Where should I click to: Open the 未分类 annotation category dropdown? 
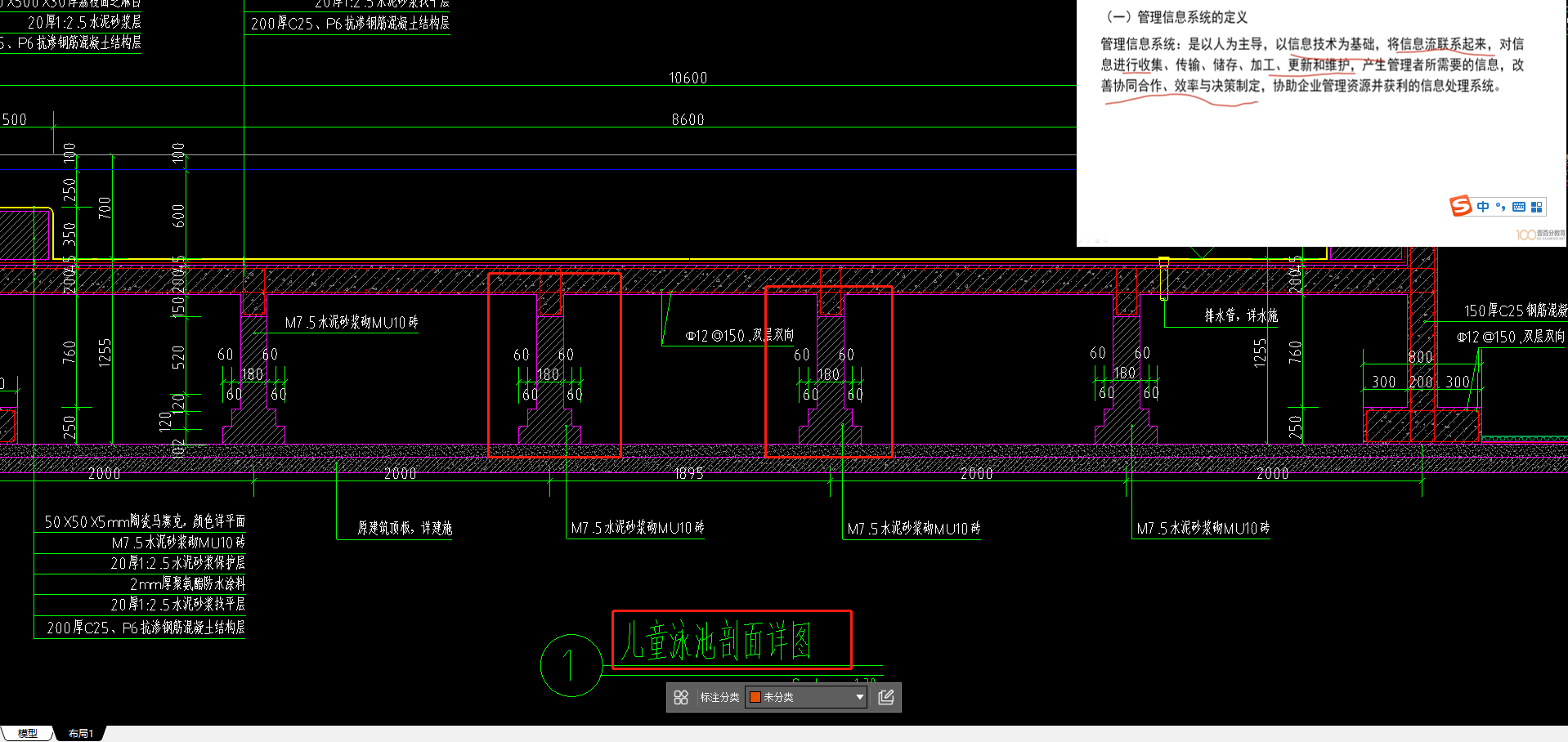(x=806, y=697)
